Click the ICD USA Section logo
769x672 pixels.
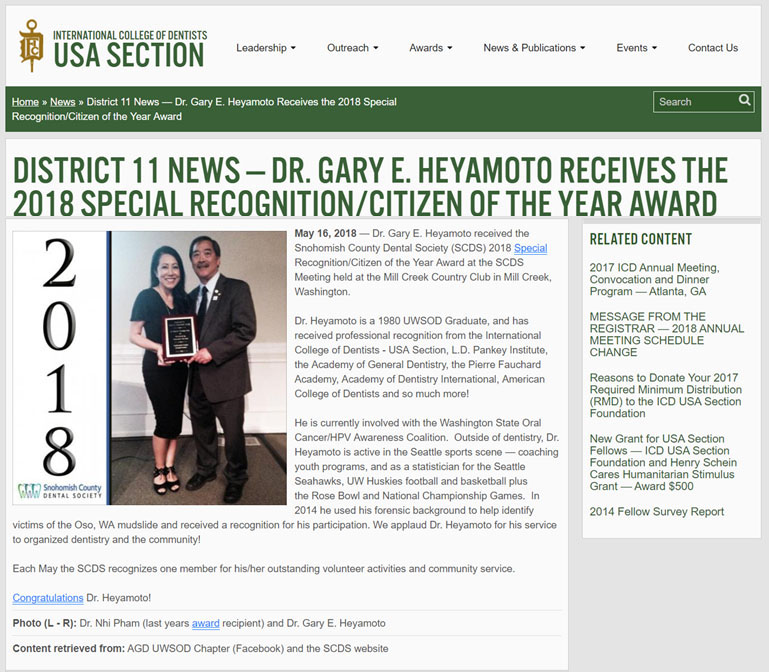pyautogui.click(x=112, y=45)
